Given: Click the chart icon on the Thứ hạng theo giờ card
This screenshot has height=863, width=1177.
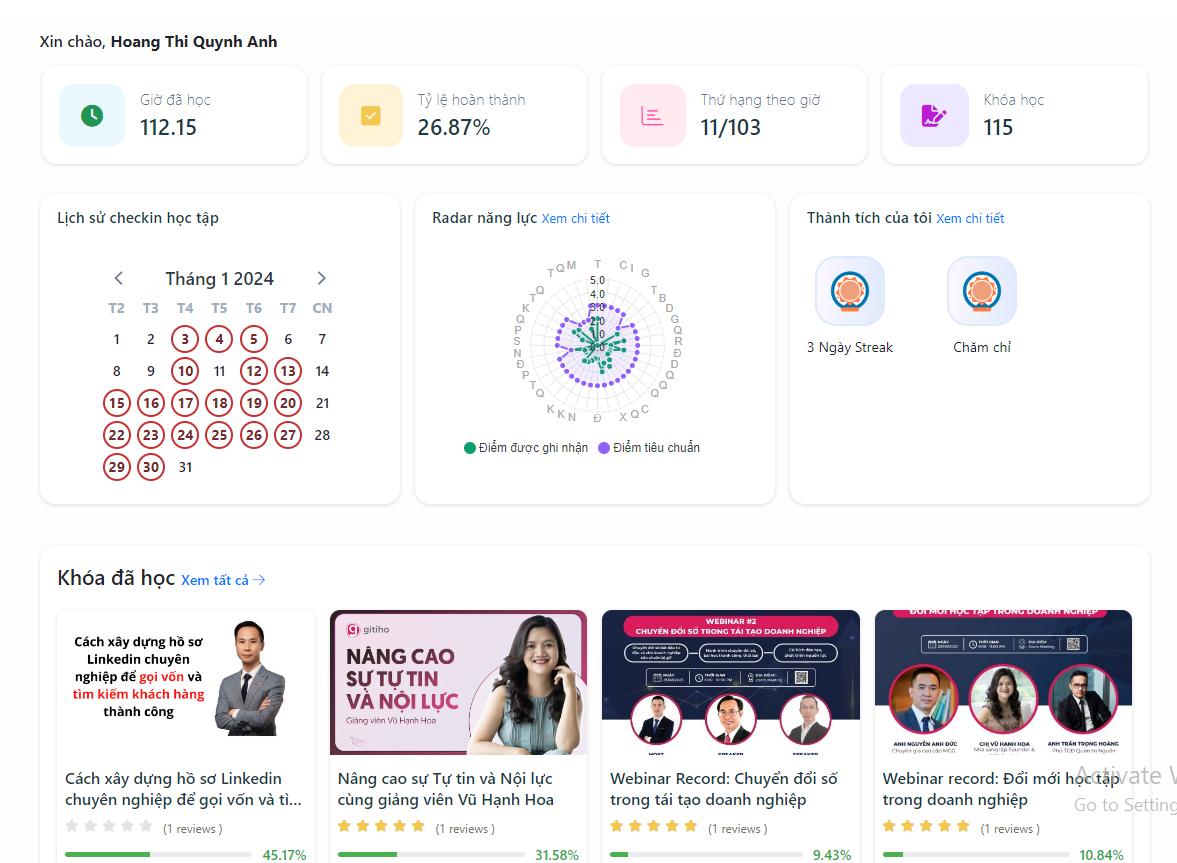Looking at the screenshot, I should 650,115.
